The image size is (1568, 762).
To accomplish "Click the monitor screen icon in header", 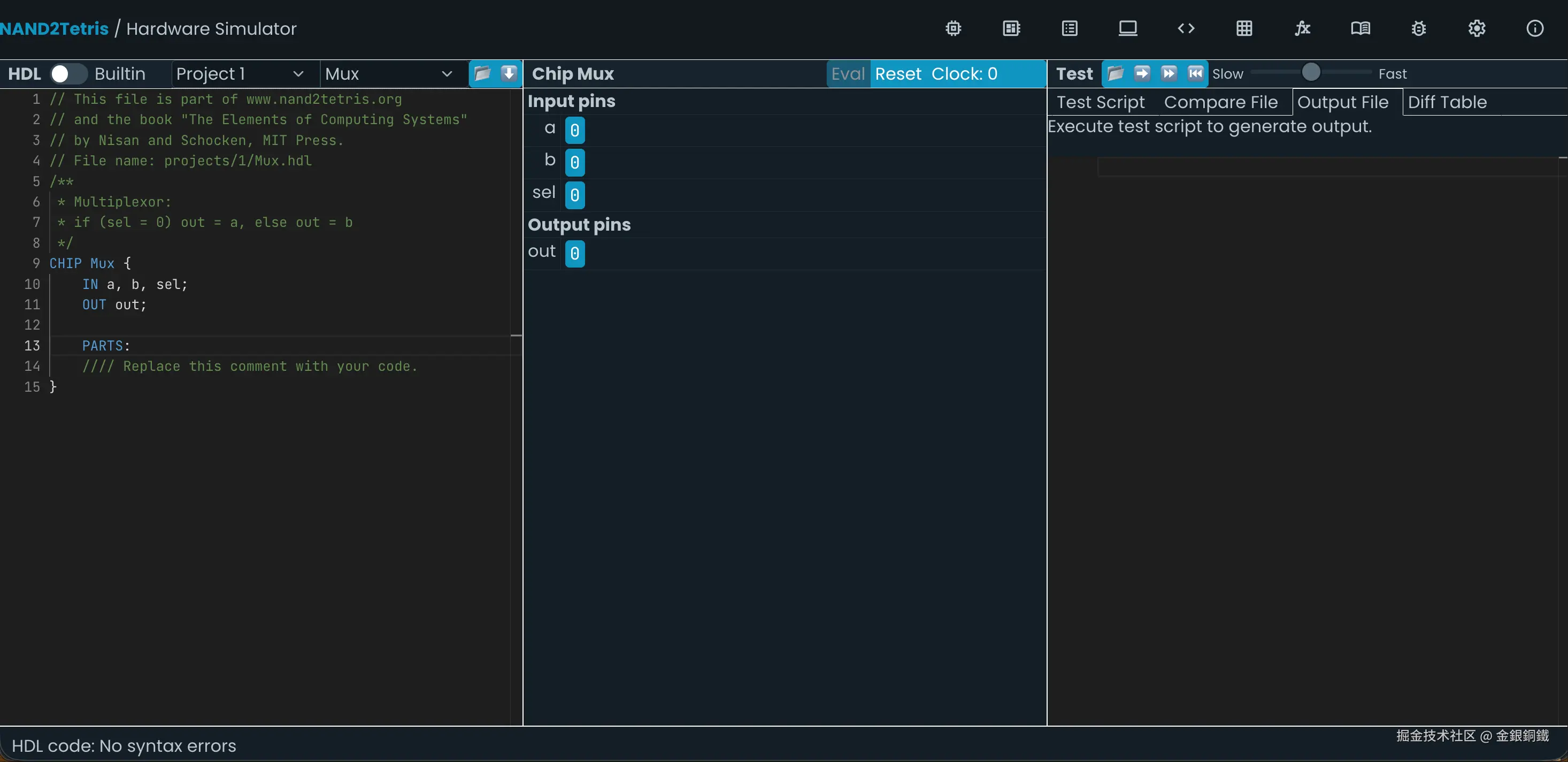I will tap(1127, 28).
